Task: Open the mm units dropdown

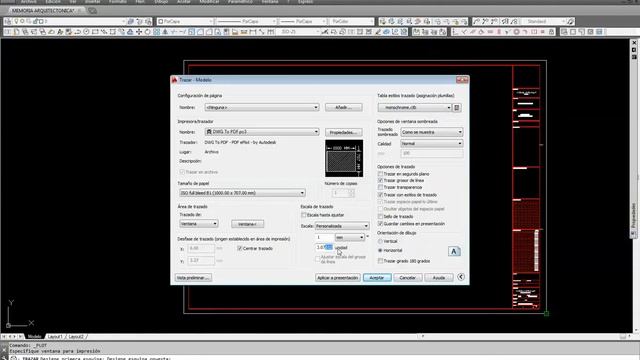Action: tap(350, 237)
